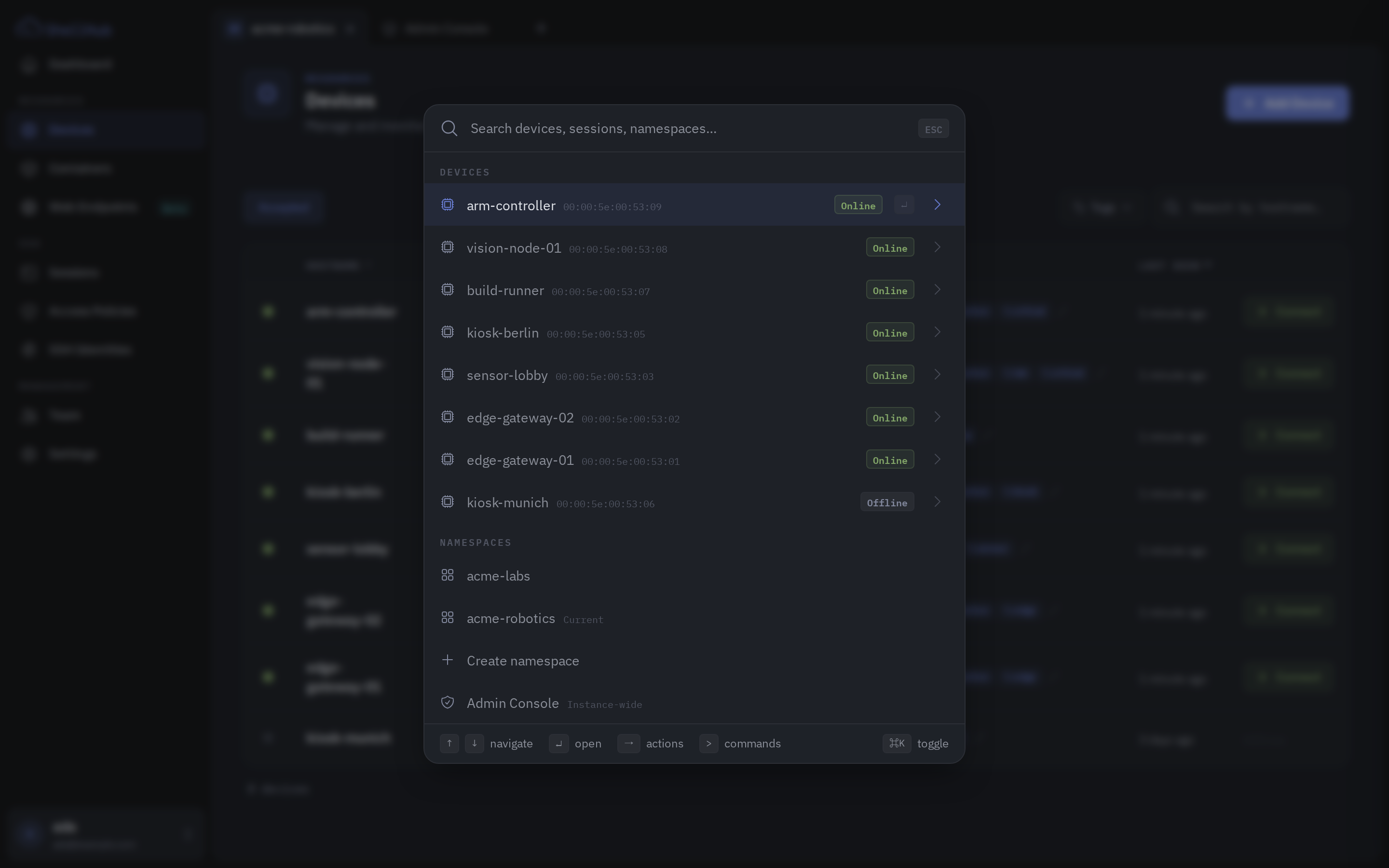The height and width of the screenshot is (868, 1389).
Task: Click the > key hint for commands
Action: click(x=709, y=744)
